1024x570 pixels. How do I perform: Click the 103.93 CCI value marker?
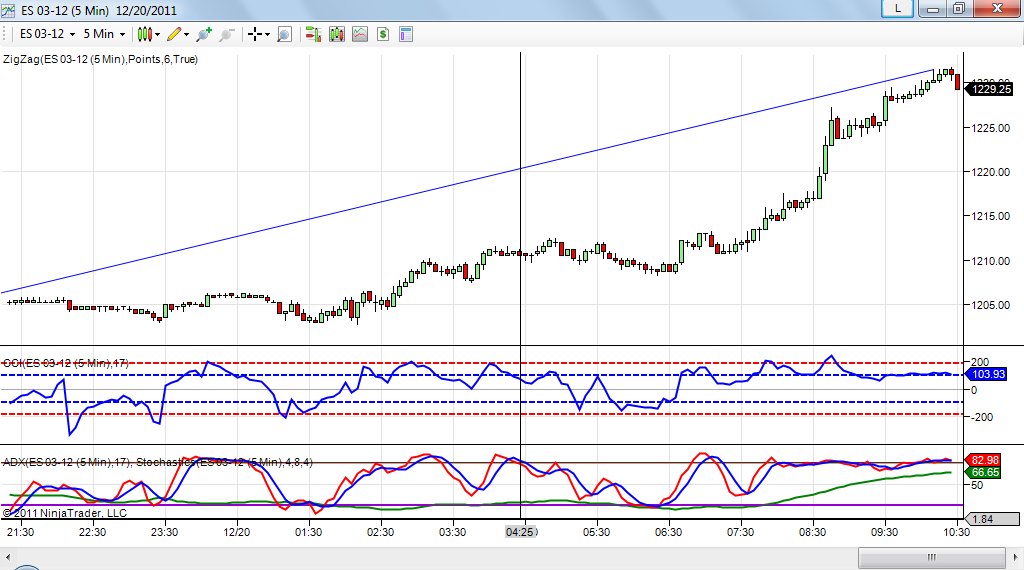click(986, 374)
